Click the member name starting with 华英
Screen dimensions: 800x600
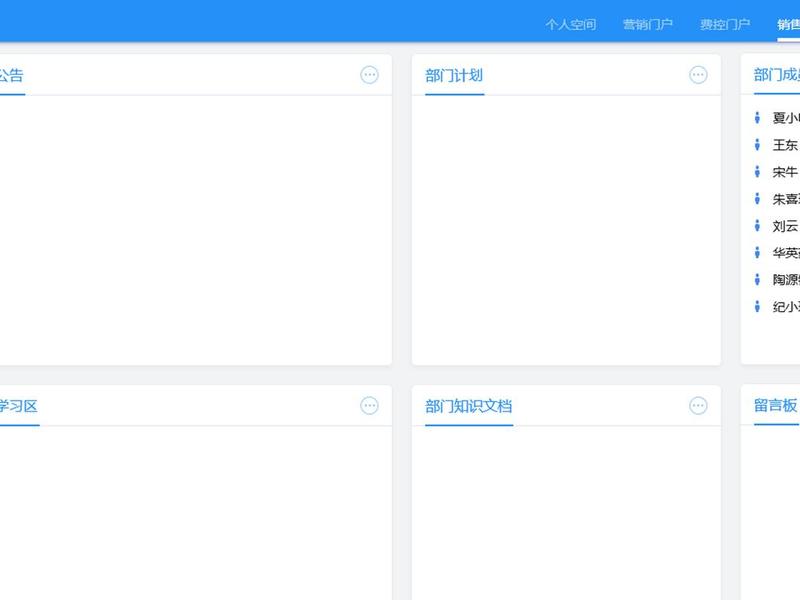[786, 253]
